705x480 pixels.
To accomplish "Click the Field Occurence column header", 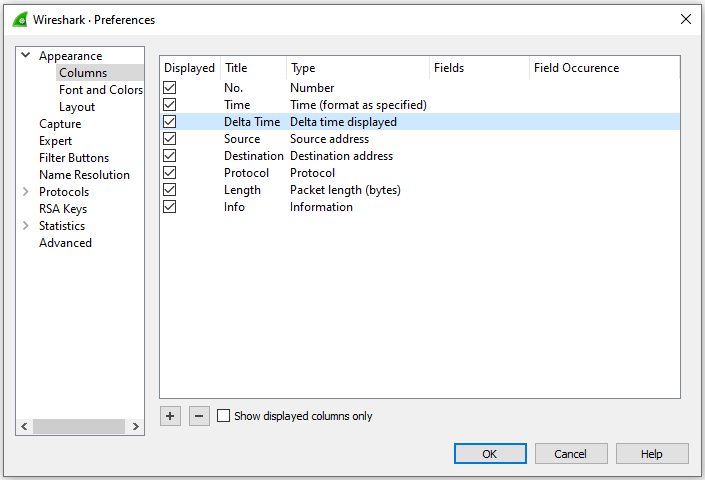I will (x=604, y=68).
